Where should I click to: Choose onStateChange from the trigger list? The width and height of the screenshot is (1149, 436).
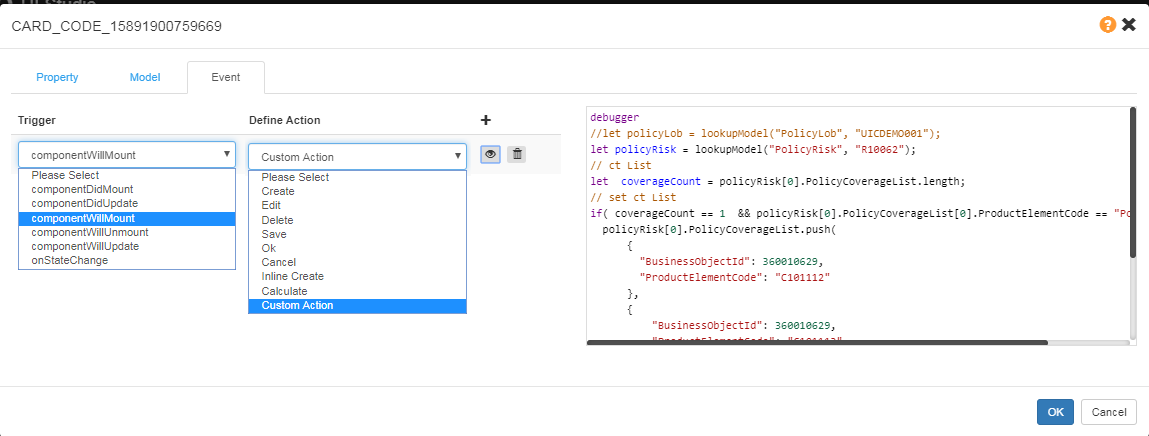click(69, 260)
